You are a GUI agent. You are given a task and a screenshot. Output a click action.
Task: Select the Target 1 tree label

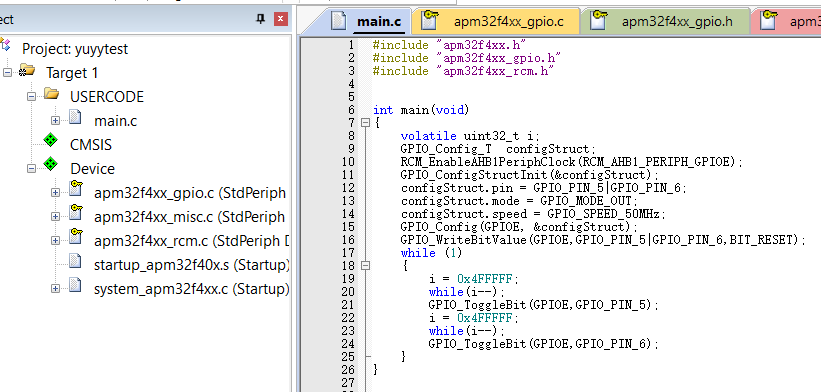point(72,73)
